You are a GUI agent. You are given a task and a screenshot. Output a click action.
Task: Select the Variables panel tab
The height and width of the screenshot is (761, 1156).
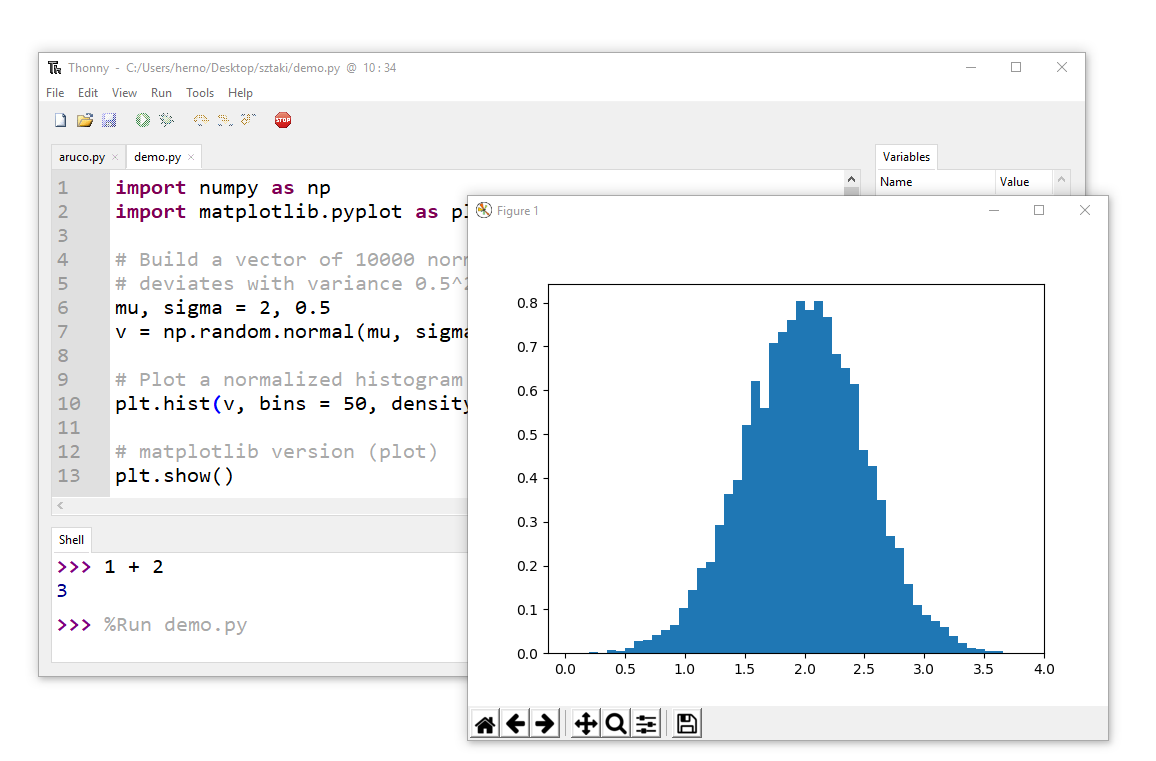pos(906,157)
